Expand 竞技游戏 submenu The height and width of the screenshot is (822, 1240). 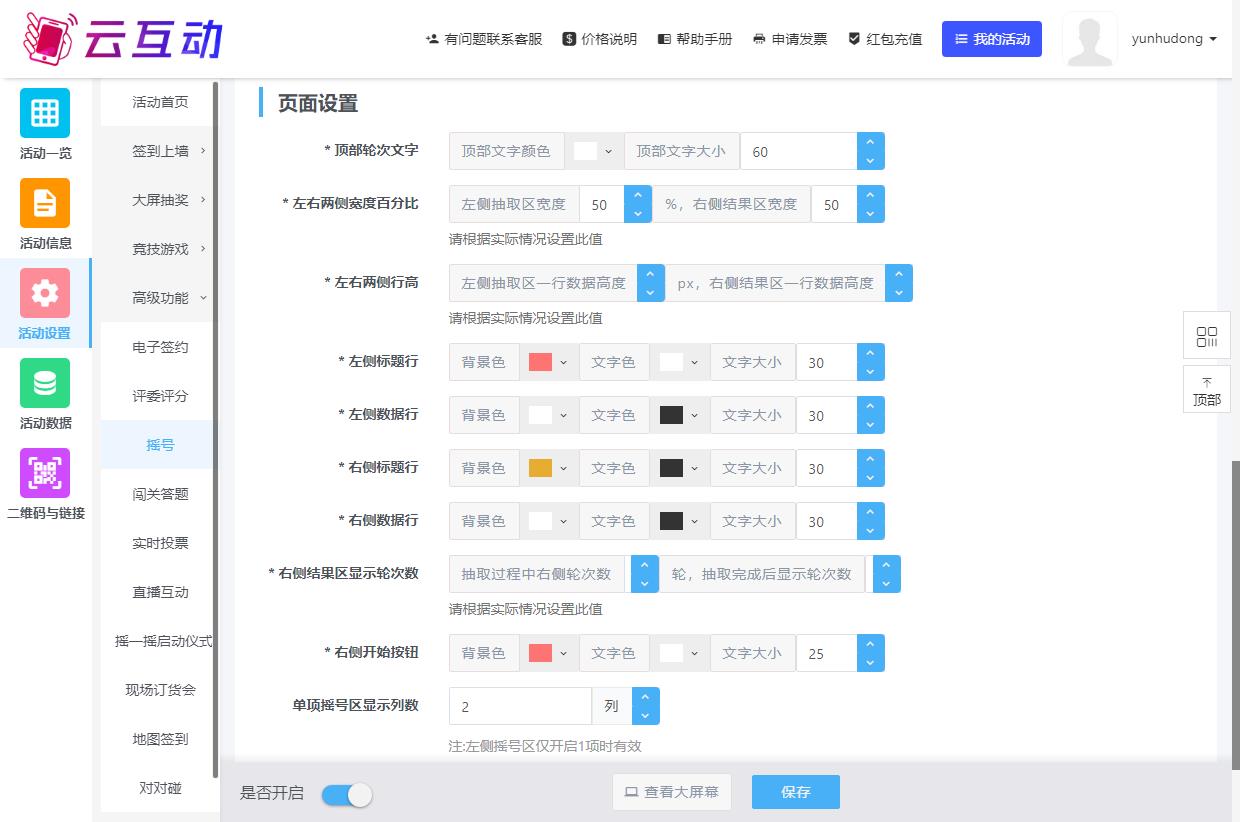(x=160, y=249)
